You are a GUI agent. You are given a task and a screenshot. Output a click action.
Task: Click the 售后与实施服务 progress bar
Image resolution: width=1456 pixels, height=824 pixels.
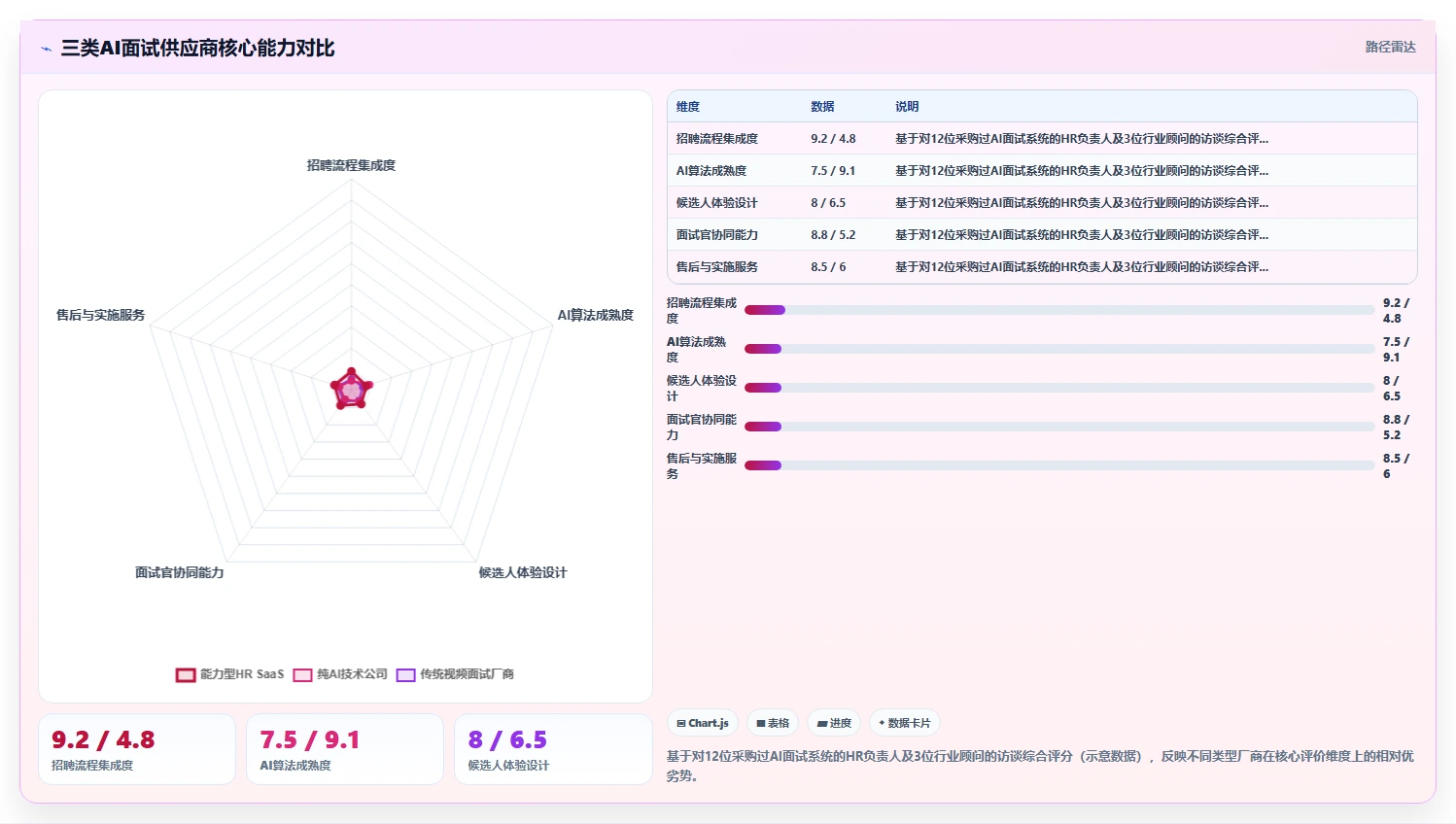(x=1059, y=465)
